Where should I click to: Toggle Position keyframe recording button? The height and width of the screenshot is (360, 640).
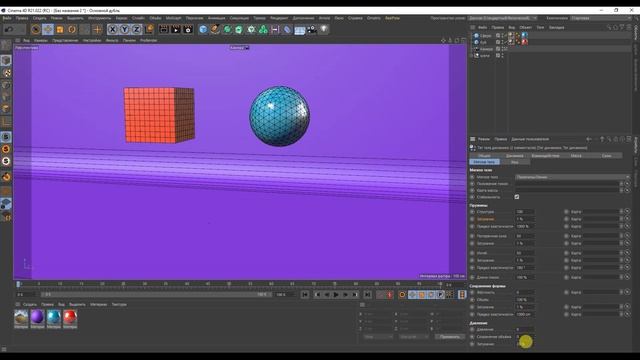tap(412, 294)
